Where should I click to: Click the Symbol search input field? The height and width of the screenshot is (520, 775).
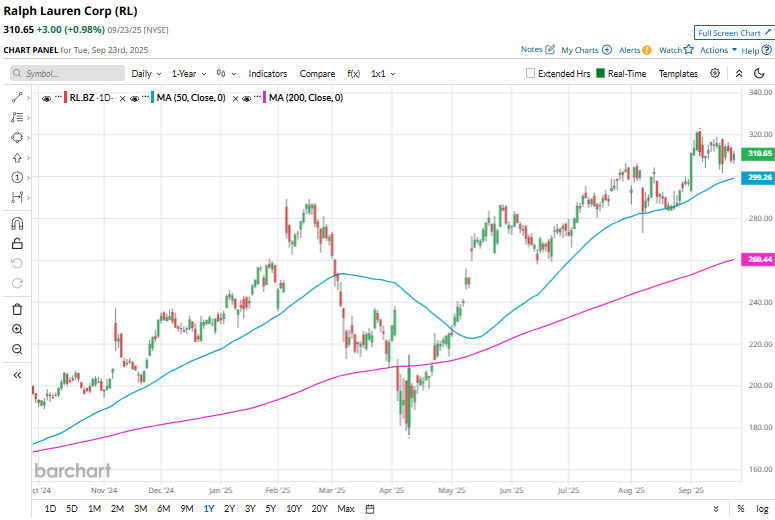[x=67, y=73]
